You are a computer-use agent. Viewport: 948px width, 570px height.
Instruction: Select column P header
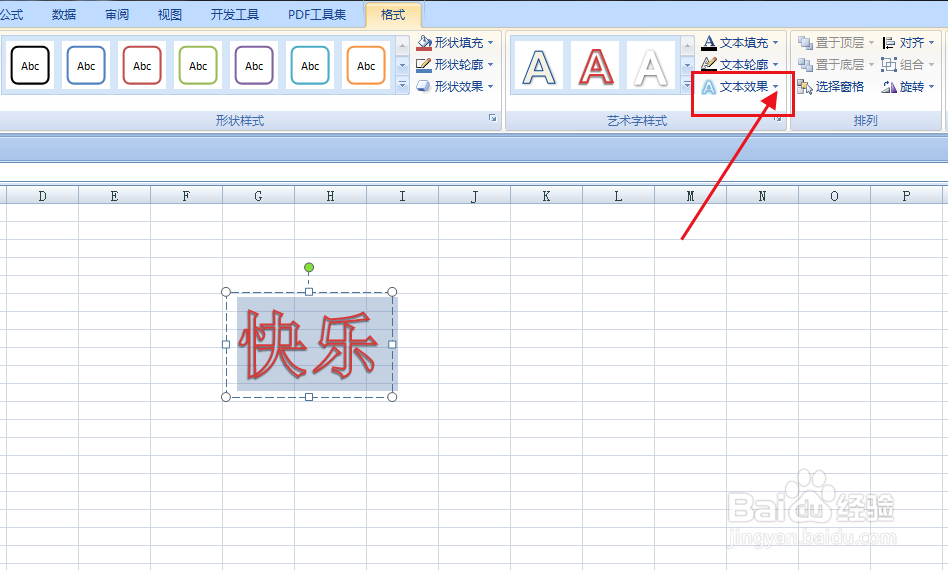pyautogui.click(x=906, y=196)
